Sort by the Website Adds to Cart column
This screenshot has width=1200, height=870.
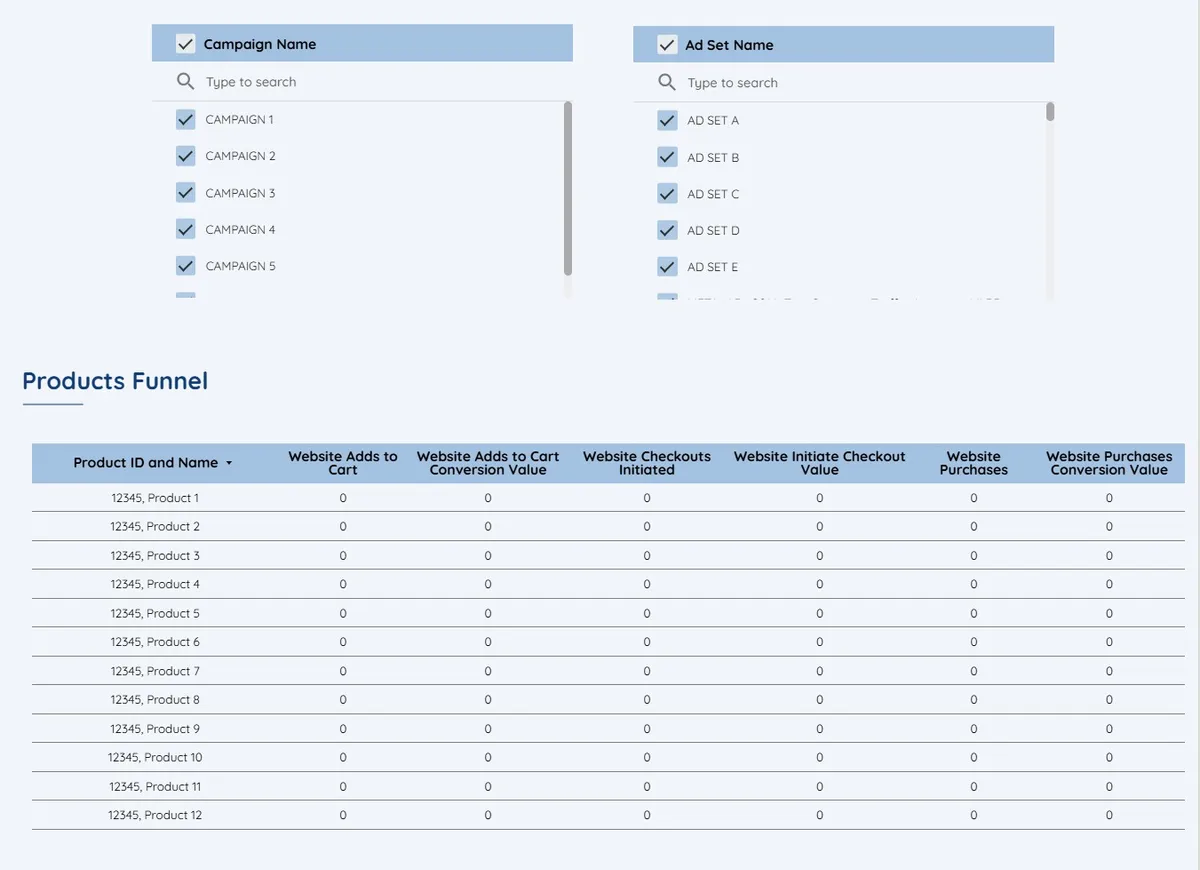tap(342, 462)
